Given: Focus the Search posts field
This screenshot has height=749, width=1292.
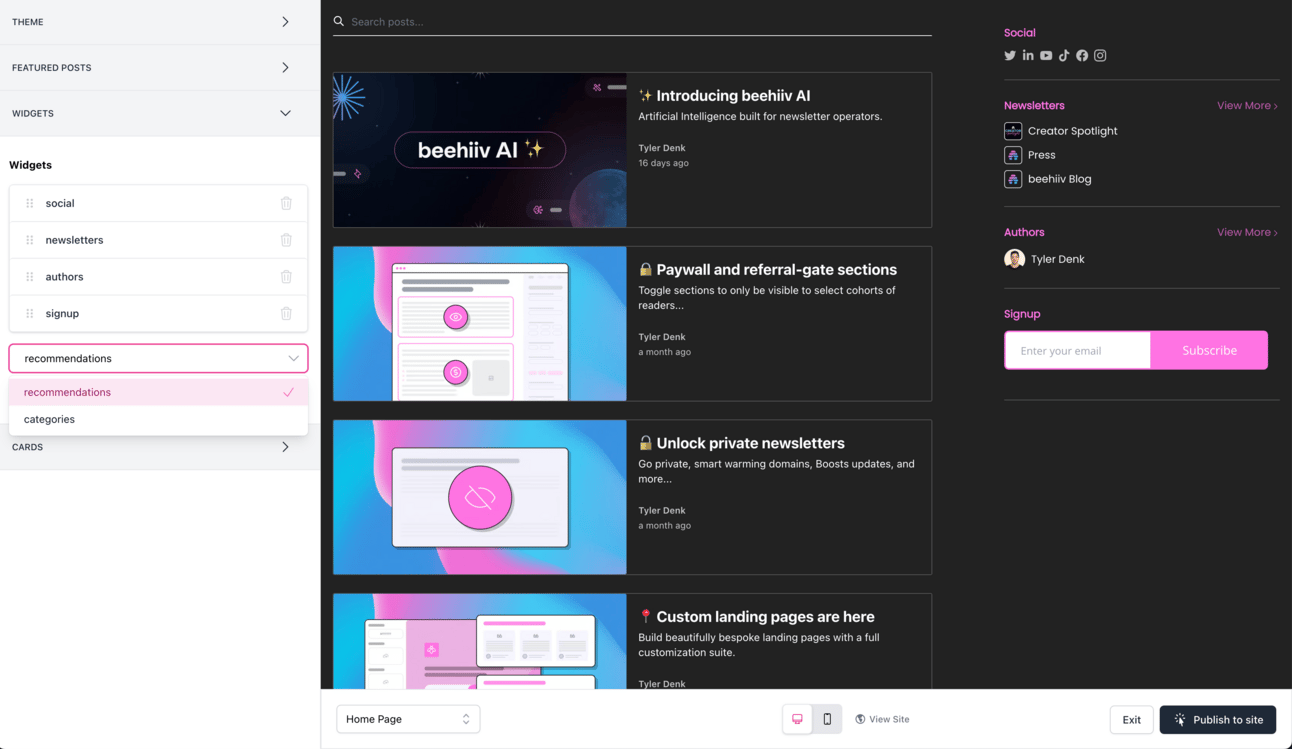Looking at the screenshot, I should [x=632, y=21].
